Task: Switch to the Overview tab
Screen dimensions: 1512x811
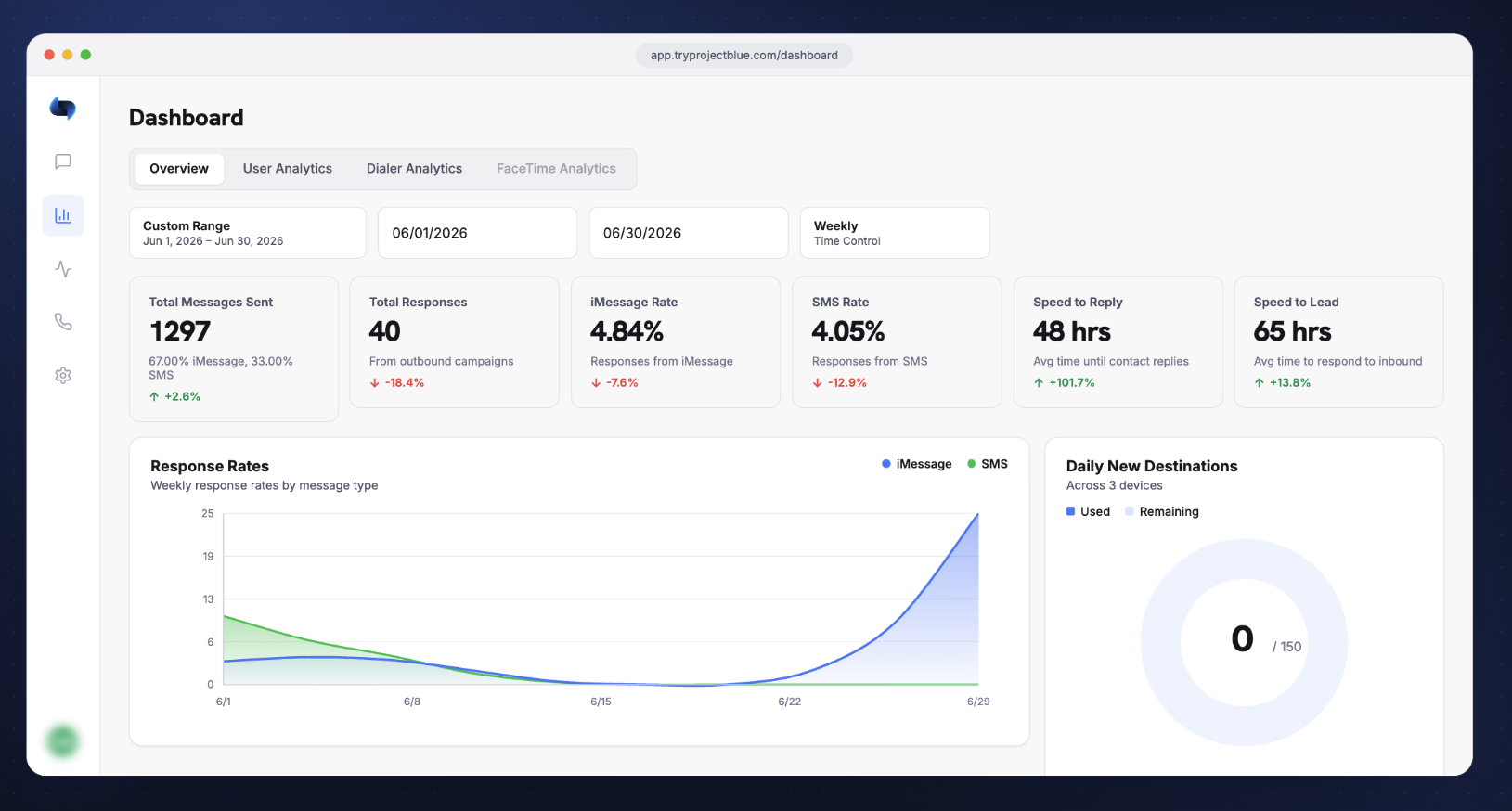Action: [179, 169]
